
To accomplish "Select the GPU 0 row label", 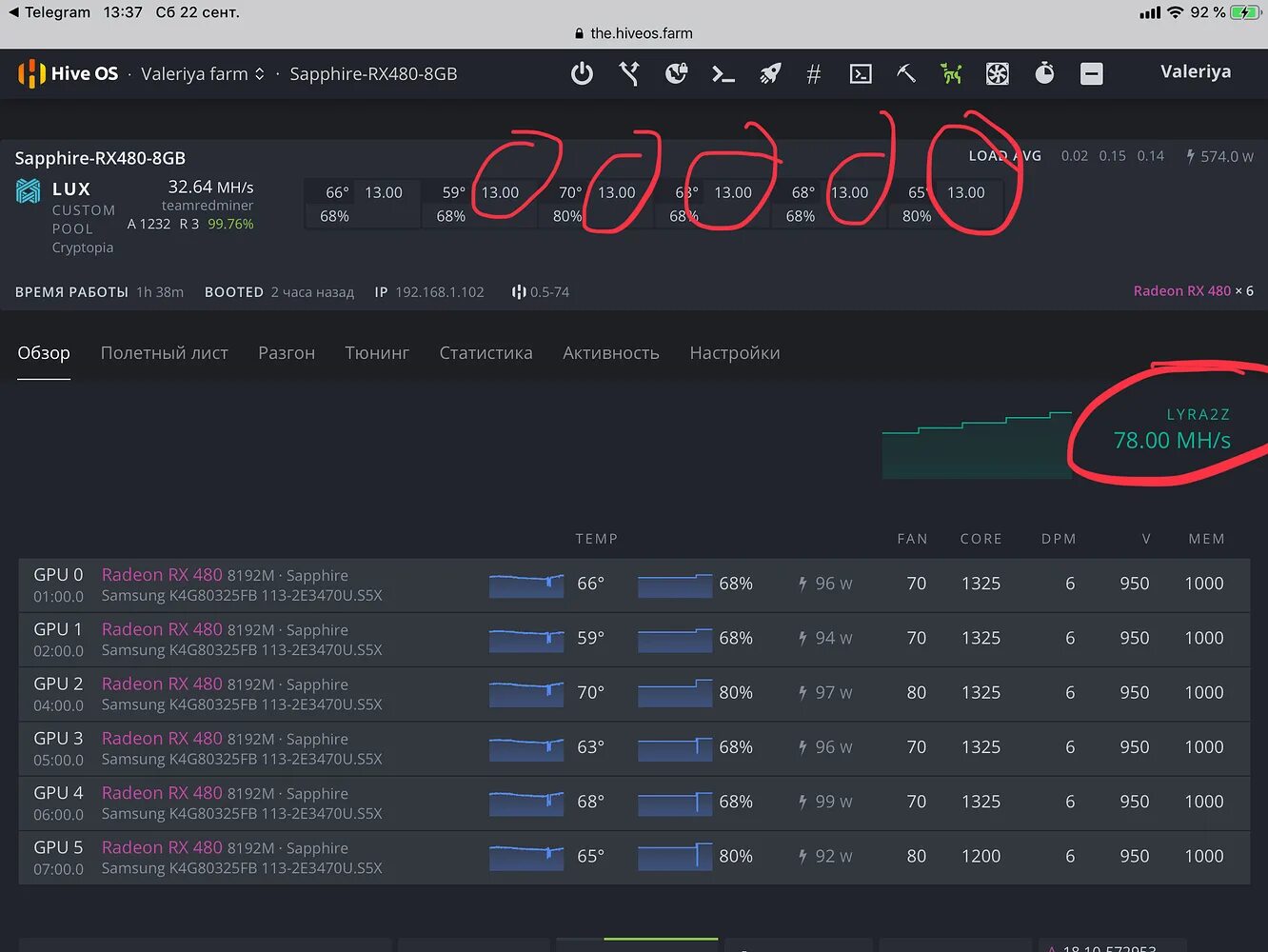I will (x=58, y=575).
